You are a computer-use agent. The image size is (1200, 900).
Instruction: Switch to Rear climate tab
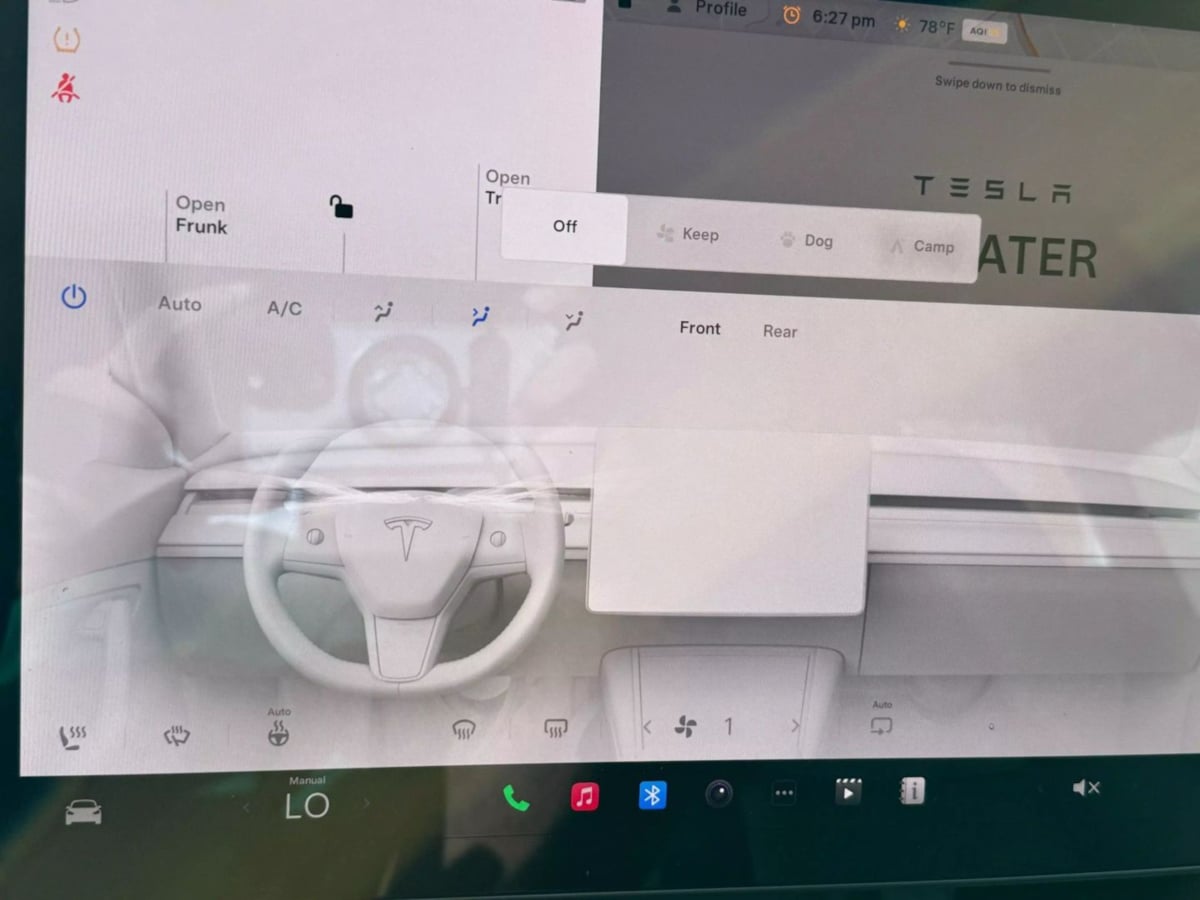(780, 331)
